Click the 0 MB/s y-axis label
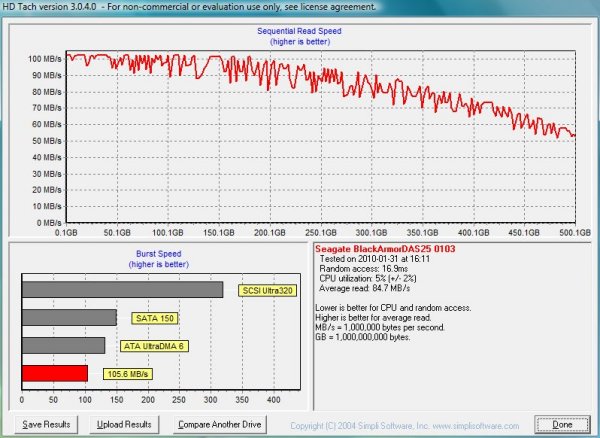The width and height of the screenshot is (600, 438). click(49, 223)
